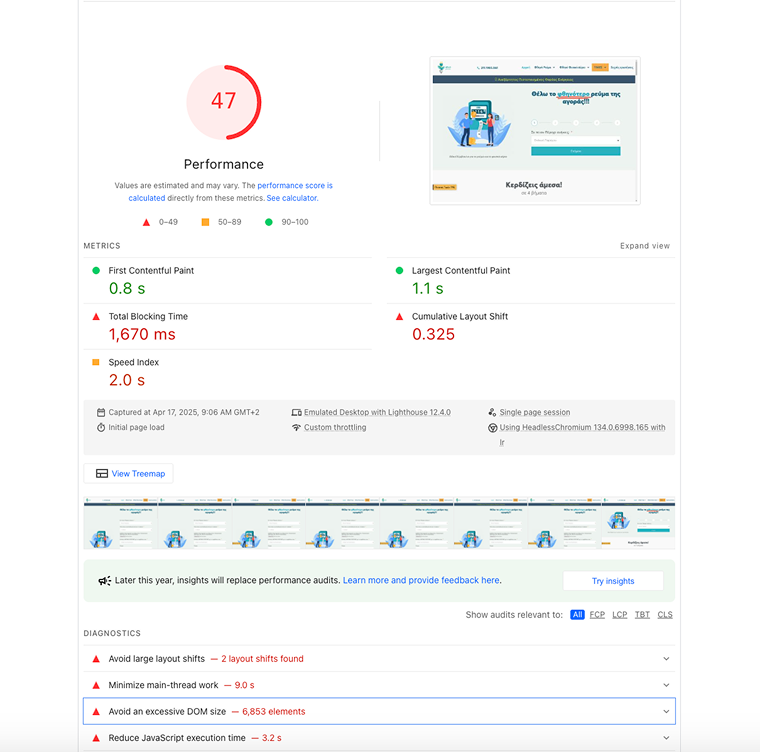Click the green circle legend icon for 90–100
This screenshot has width=760, height=752.
pos(269,222)
